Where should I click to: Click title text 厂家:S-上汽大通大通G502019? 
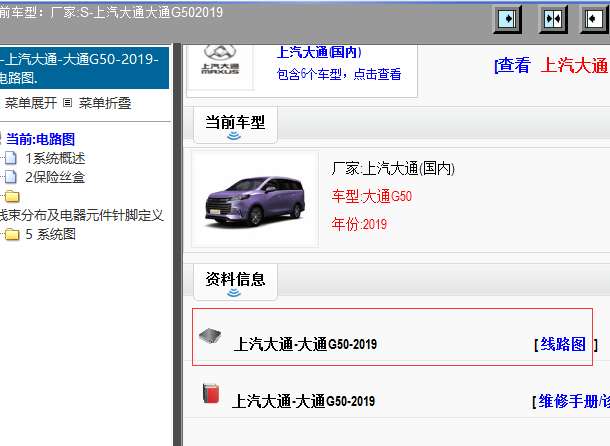tap(136, 12)
